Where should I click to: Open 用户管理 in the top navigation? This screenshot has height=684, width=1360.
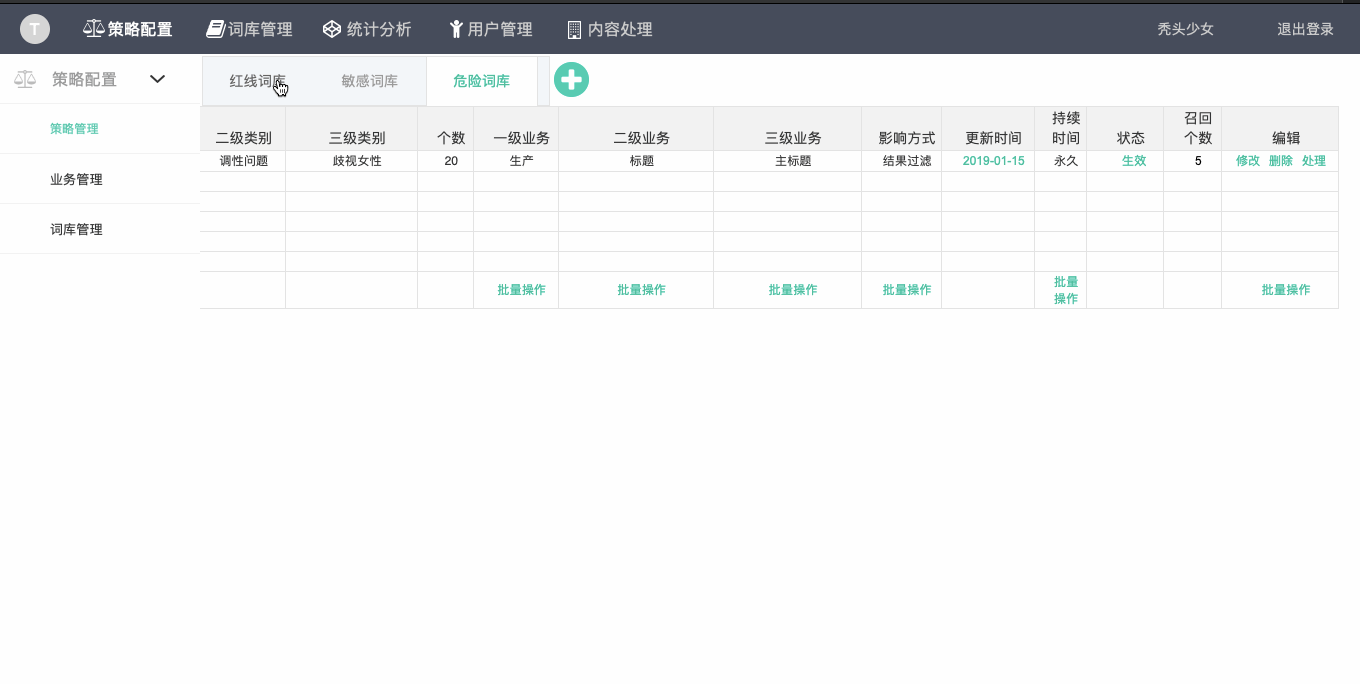coord(500,29)
